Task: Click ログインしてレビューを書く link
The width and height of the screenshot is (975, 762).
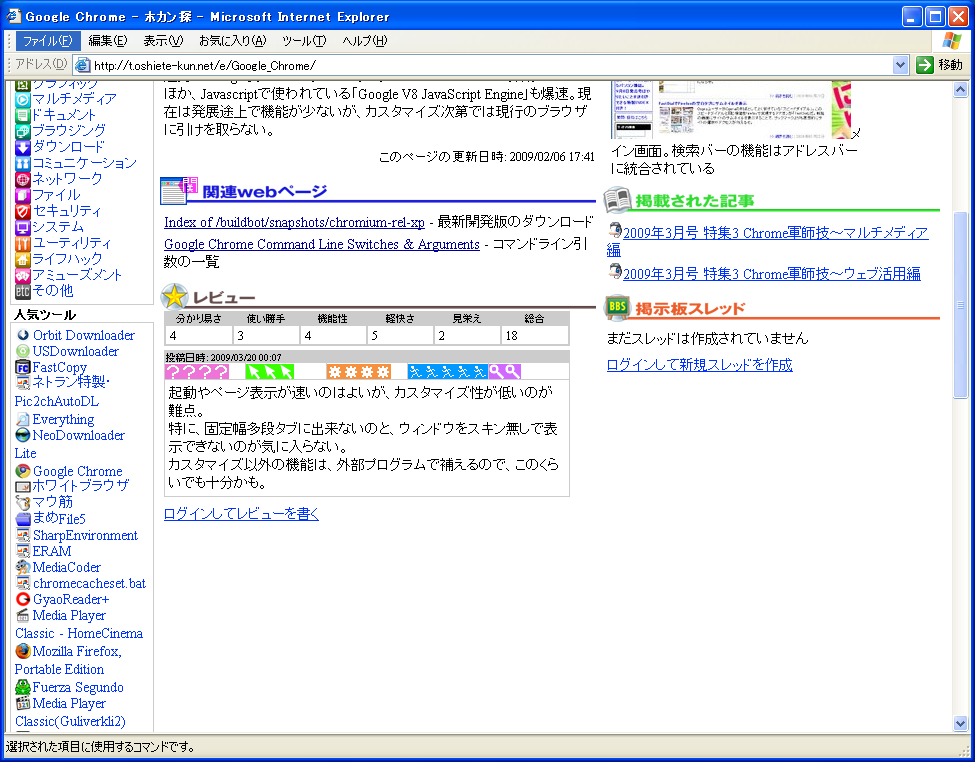Action: point(241,514)
